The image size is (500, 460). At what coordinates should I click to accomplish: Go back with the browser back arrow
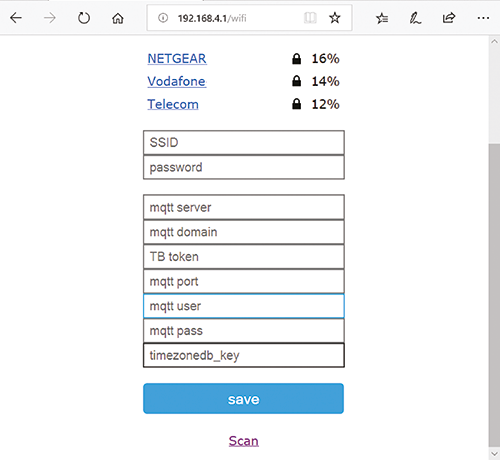pos(16,18)
